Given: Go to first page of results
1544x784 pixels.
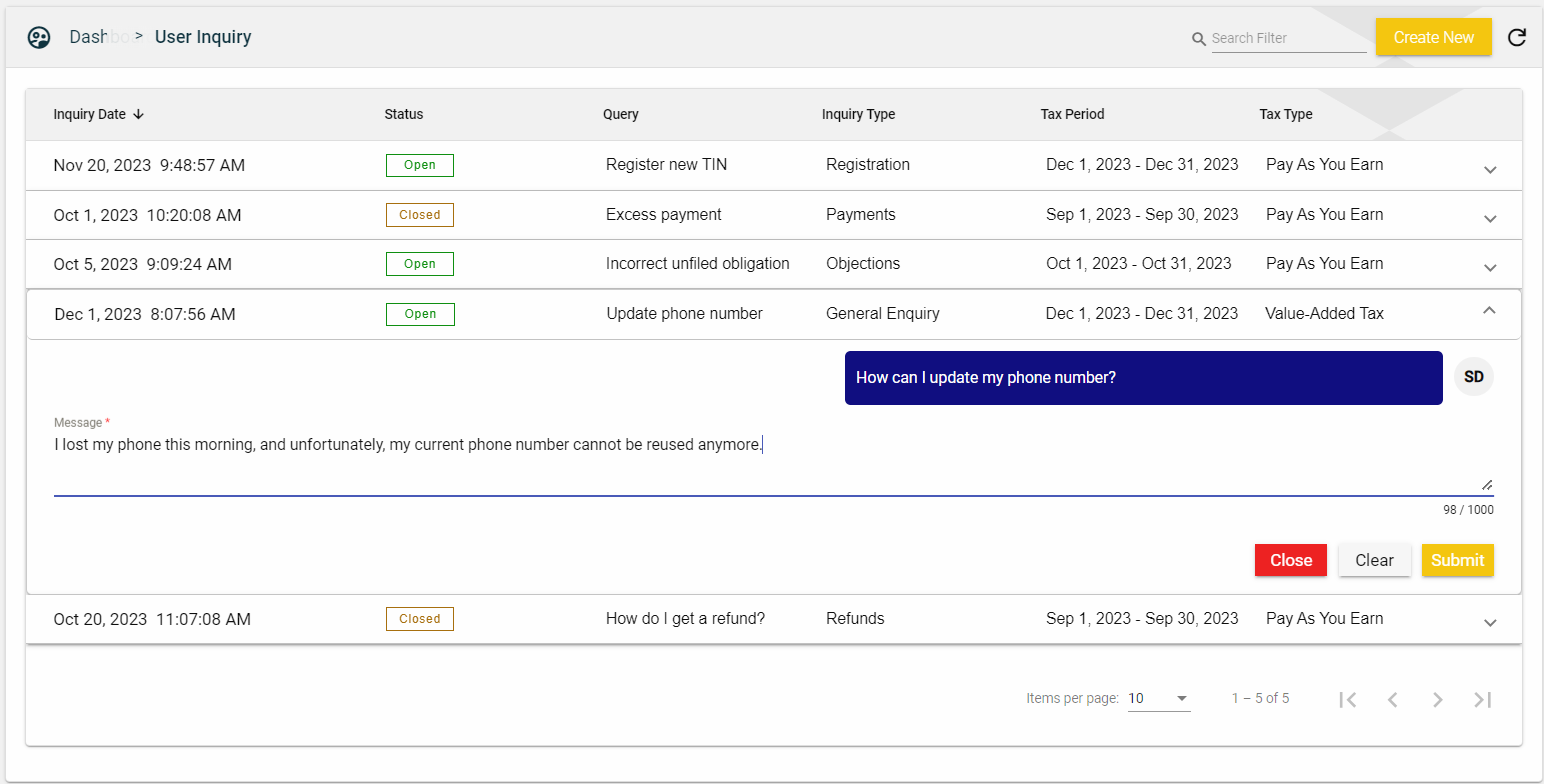Looking at the screenshot, I should (1347, 700).
